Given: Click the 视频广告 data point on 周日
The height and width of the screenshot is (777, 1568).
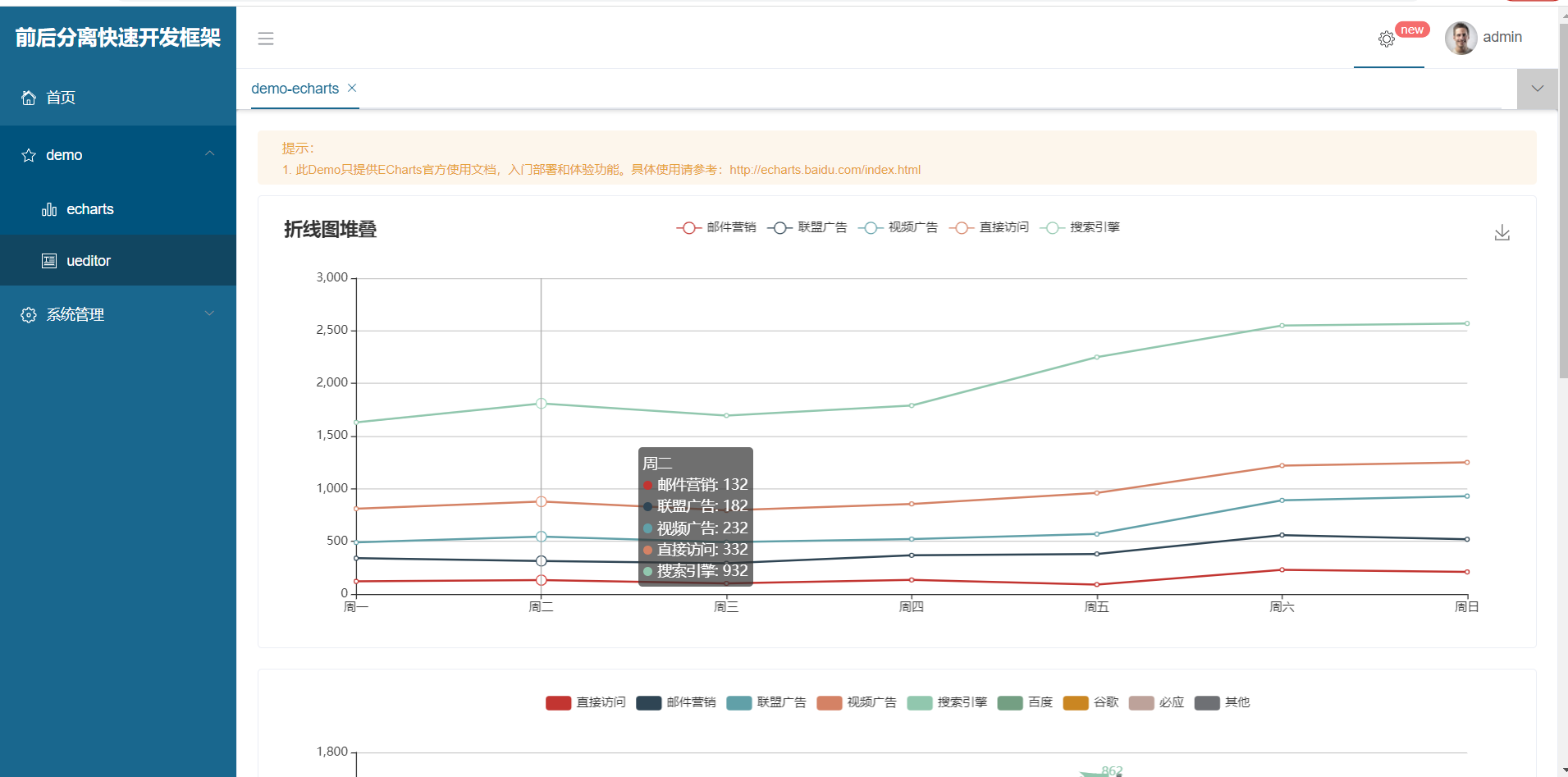Looking at the screenshot, I should (1467, 496).
